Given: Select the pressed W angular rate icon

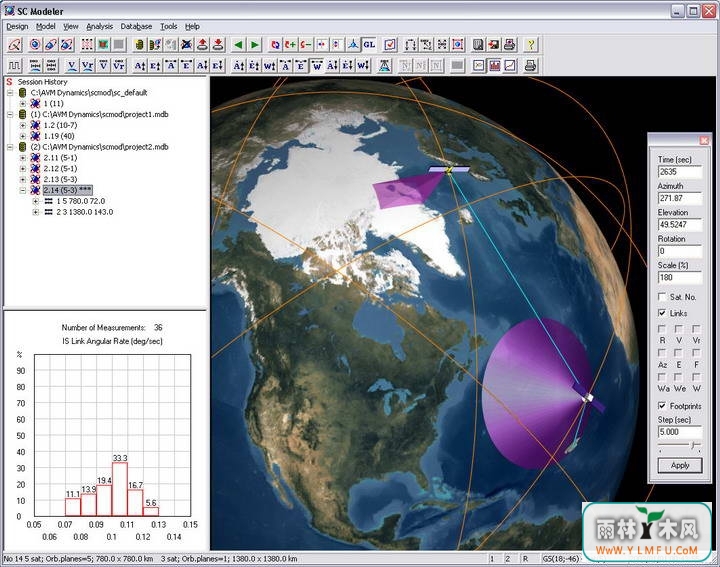Looking at the screenshot, I should tap(317, 66).
